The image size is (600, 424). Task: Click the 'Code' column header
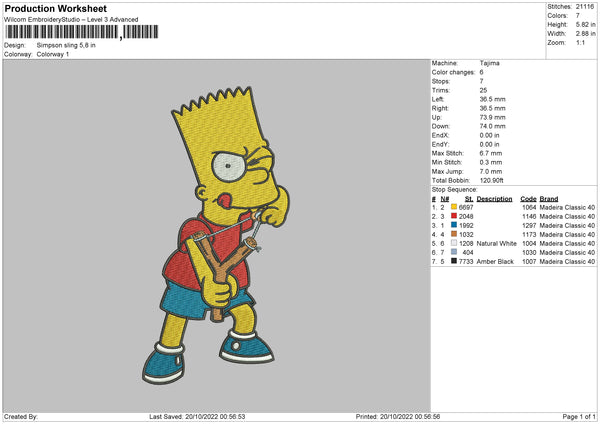[x=528, y=199]
